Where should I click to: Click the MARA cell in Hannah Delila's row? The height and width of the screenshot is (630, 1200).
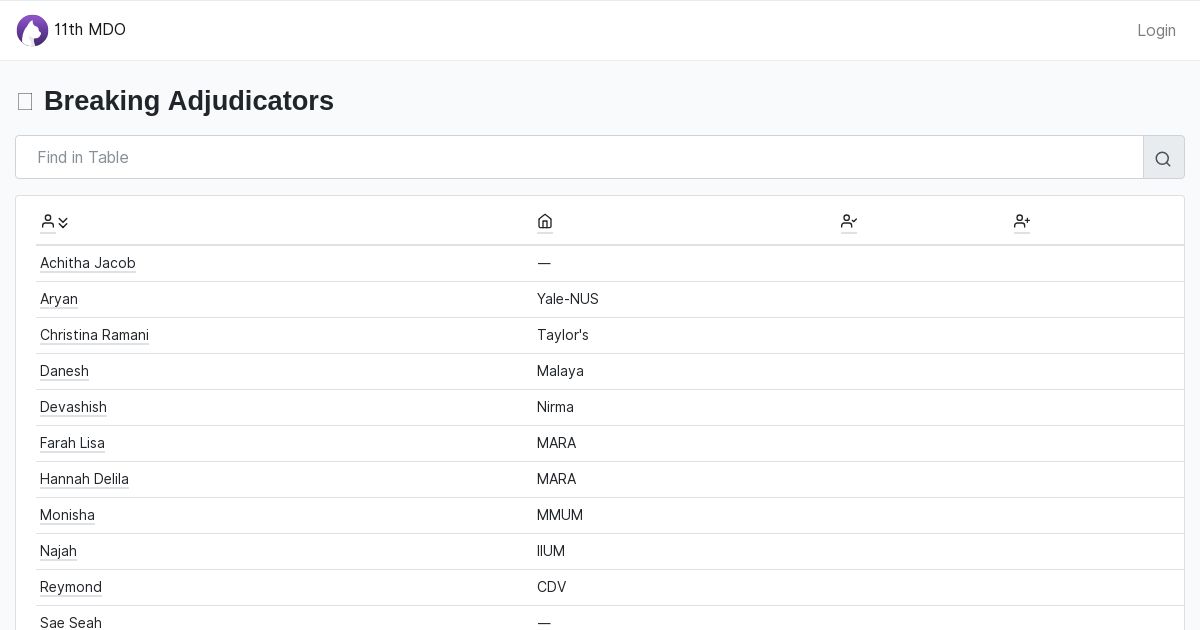click(556, 479)
